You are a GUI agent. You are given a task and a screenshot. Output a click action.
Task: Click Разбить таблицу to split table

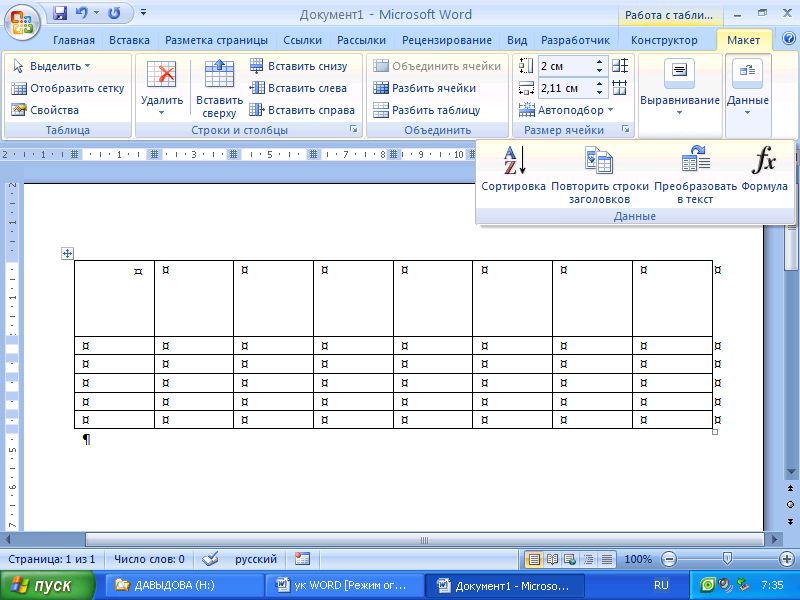pos(427,110)
